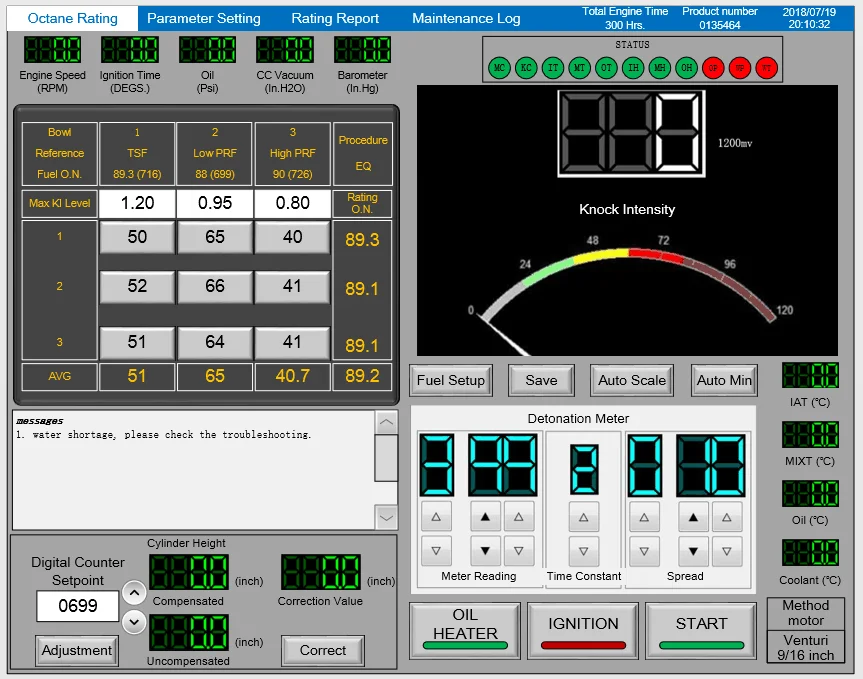Toggle the OIL HEATER switch
This screenshot has width=863, height=679.
pos(465,630)
